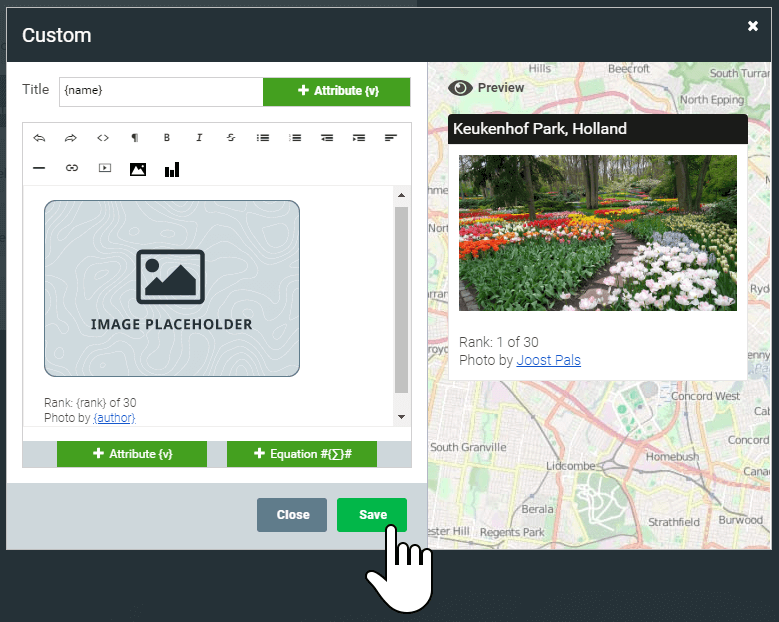Open the paragraph format menu
This screenshot has height=622, width=779.
click(x=135, y=138)
